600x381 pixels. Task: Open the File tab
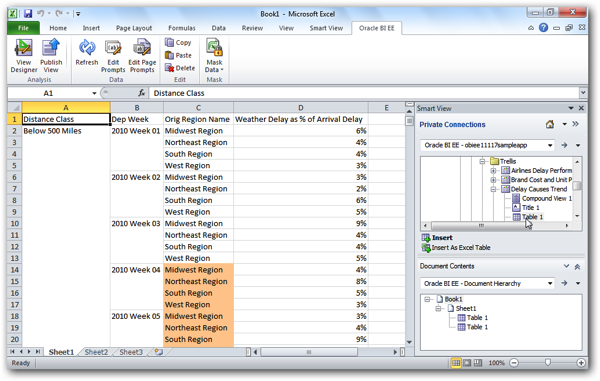23,28
